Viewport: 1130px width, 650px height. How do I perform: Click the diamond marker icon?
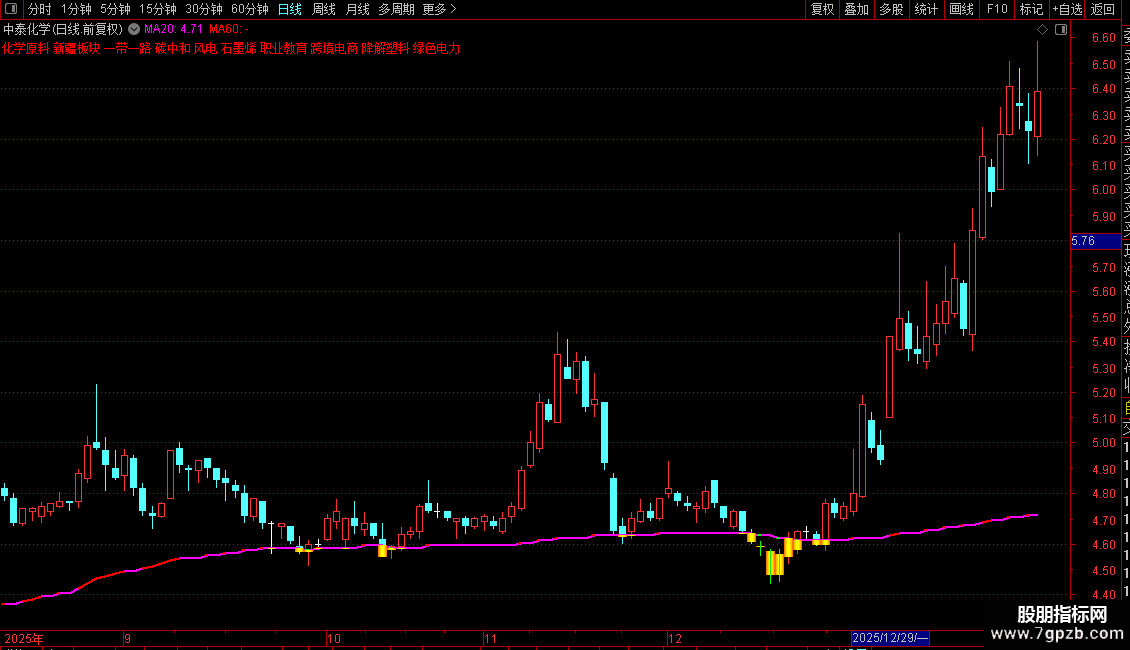tap(1042, 30)
